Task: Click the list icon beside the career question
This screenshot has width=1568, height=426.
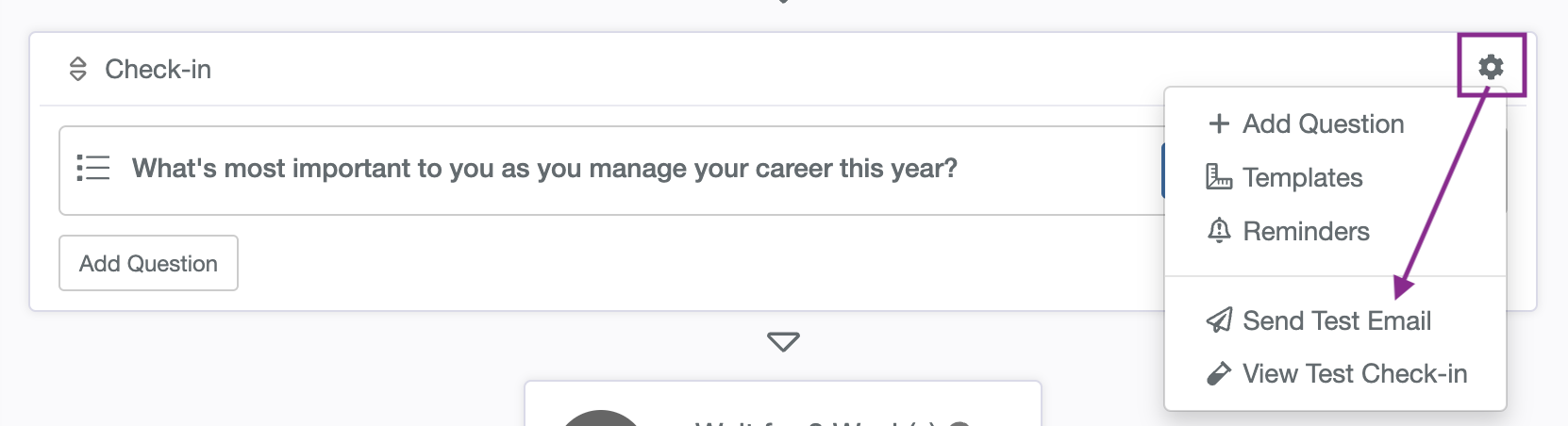Action: (93, 168)
